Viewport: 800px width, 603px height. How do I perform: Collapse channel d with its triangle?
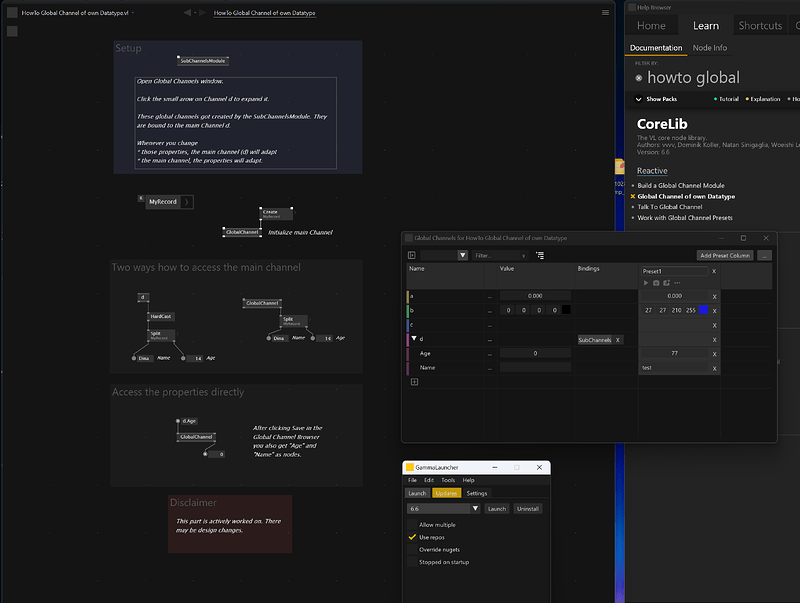click(414, 338)
